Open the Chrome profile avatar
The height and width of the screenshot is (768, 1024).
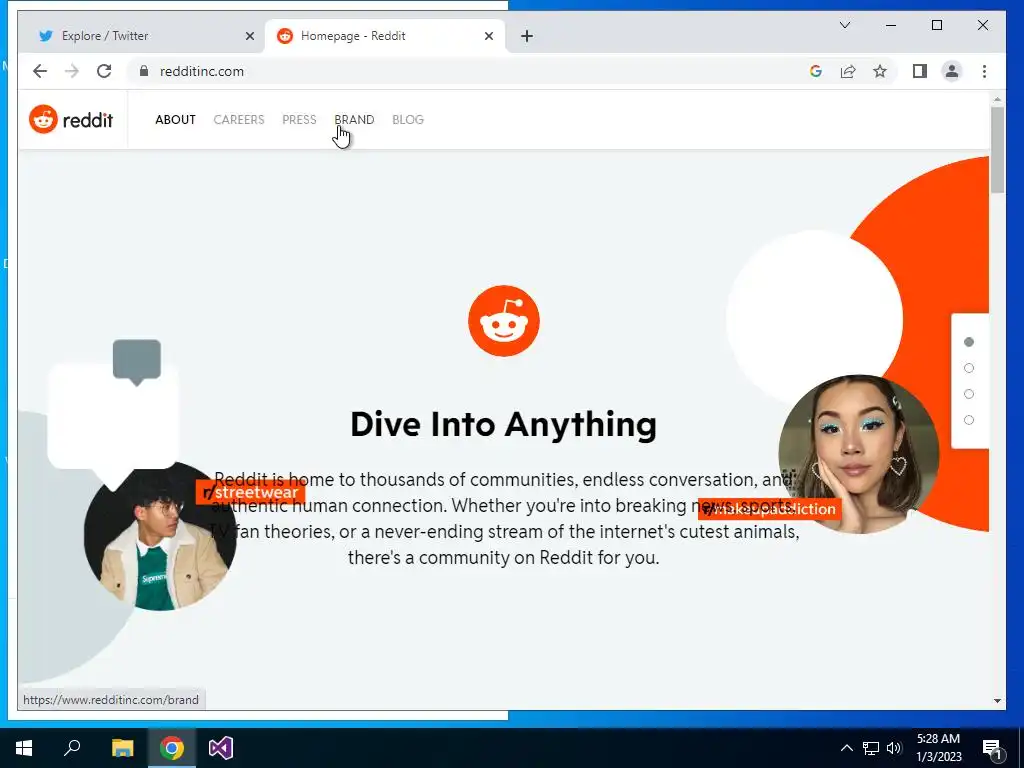point(952,71)
